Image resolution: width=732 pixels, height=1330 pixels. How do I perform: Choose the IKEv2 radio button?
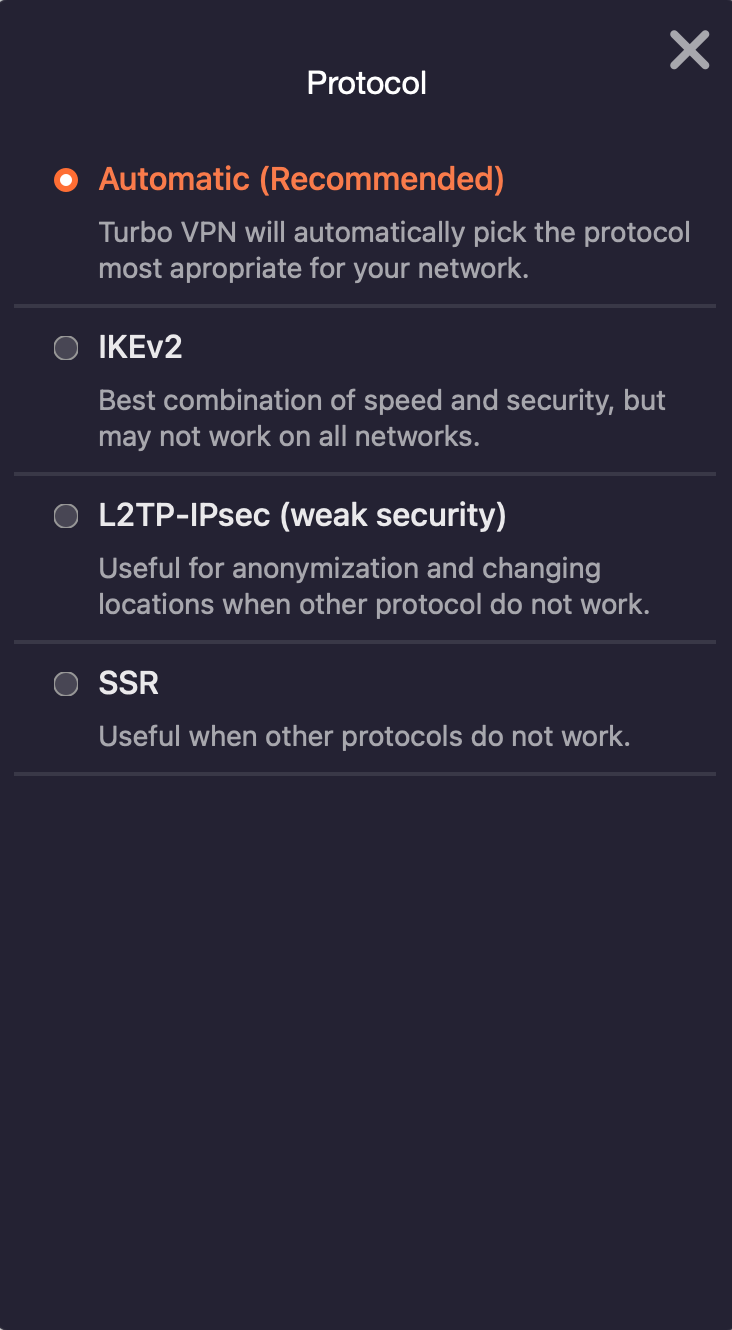click(x=66, y=348)
